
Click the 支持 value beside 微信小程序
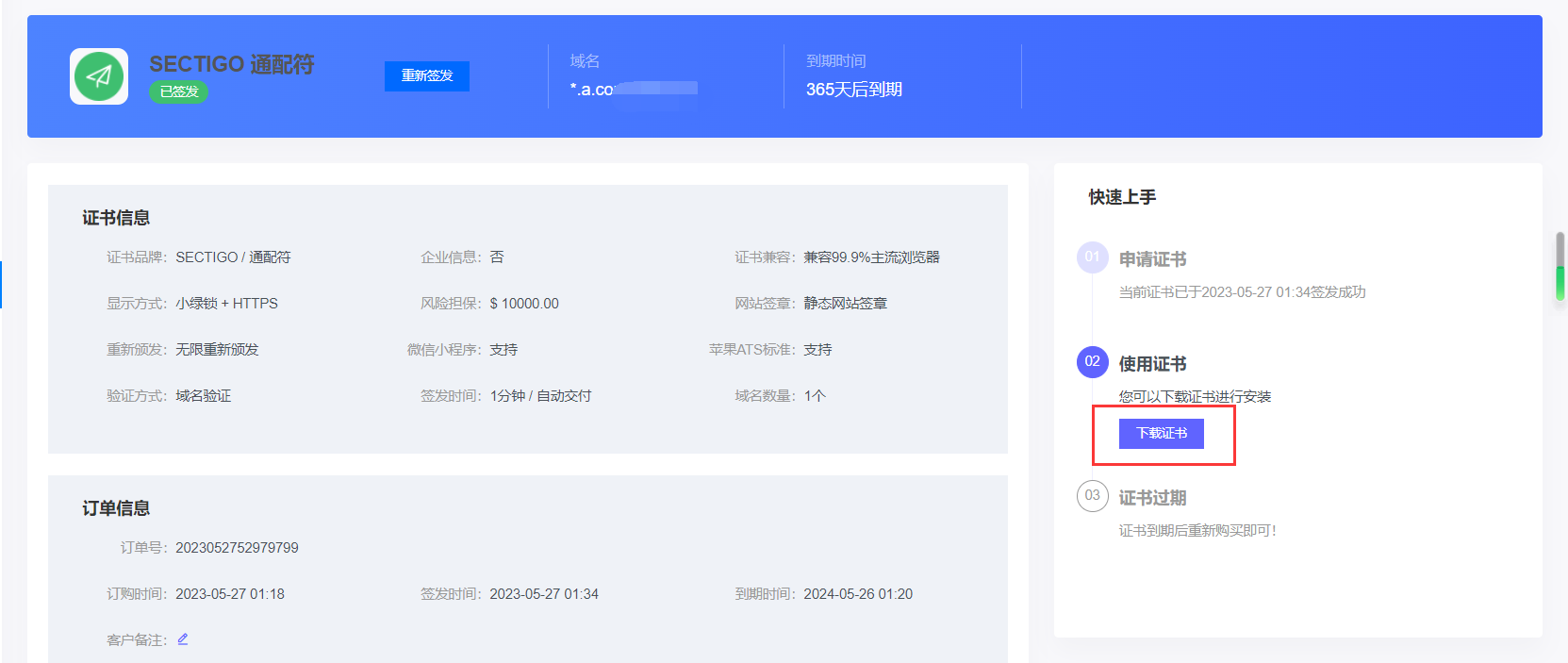coord(503,350)
